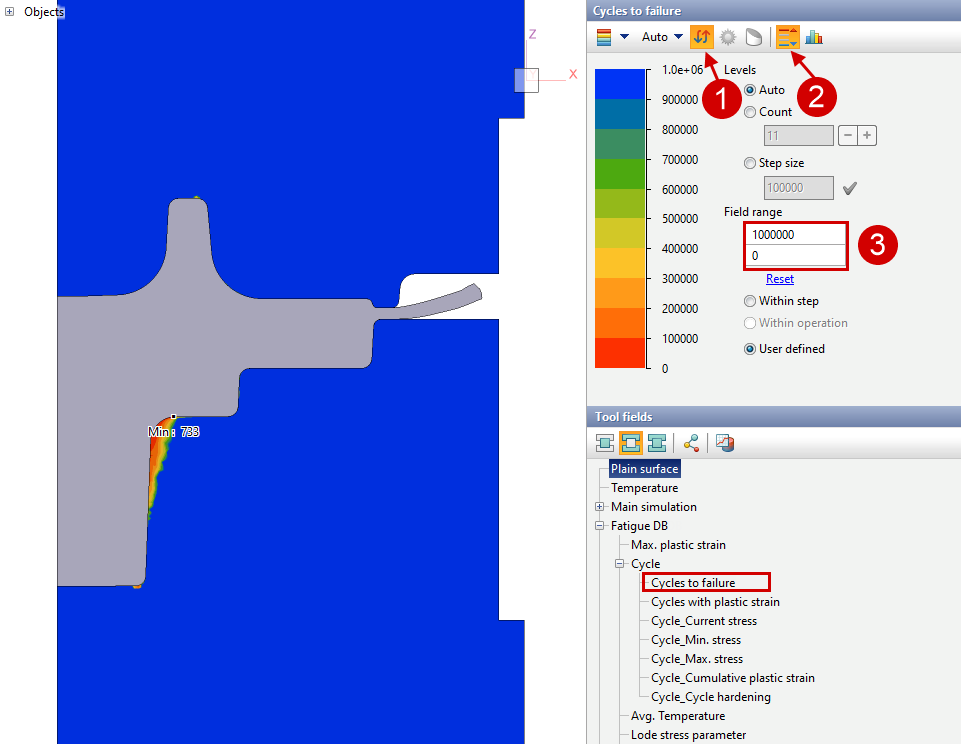Click the node link icon in Tool fields

691,442
